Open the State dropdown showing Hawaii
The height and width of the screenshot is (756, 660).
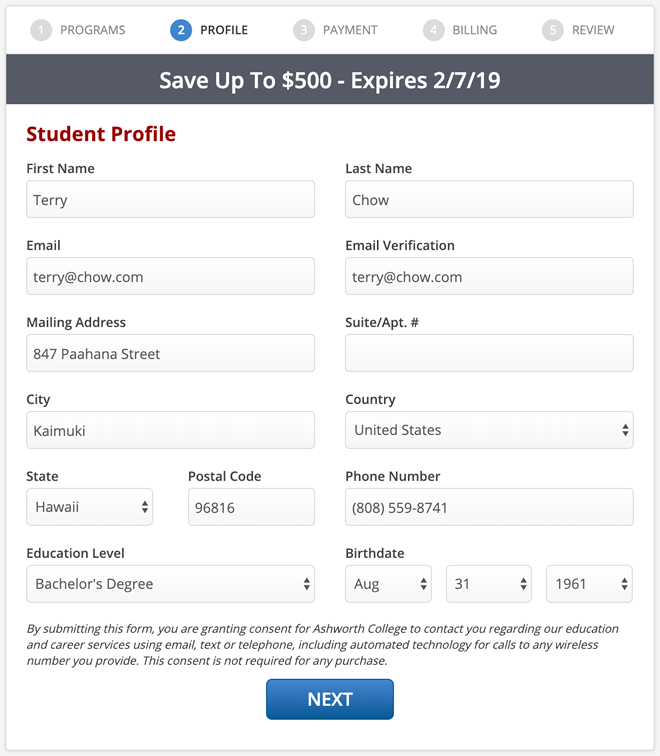(x=90, y=507)
